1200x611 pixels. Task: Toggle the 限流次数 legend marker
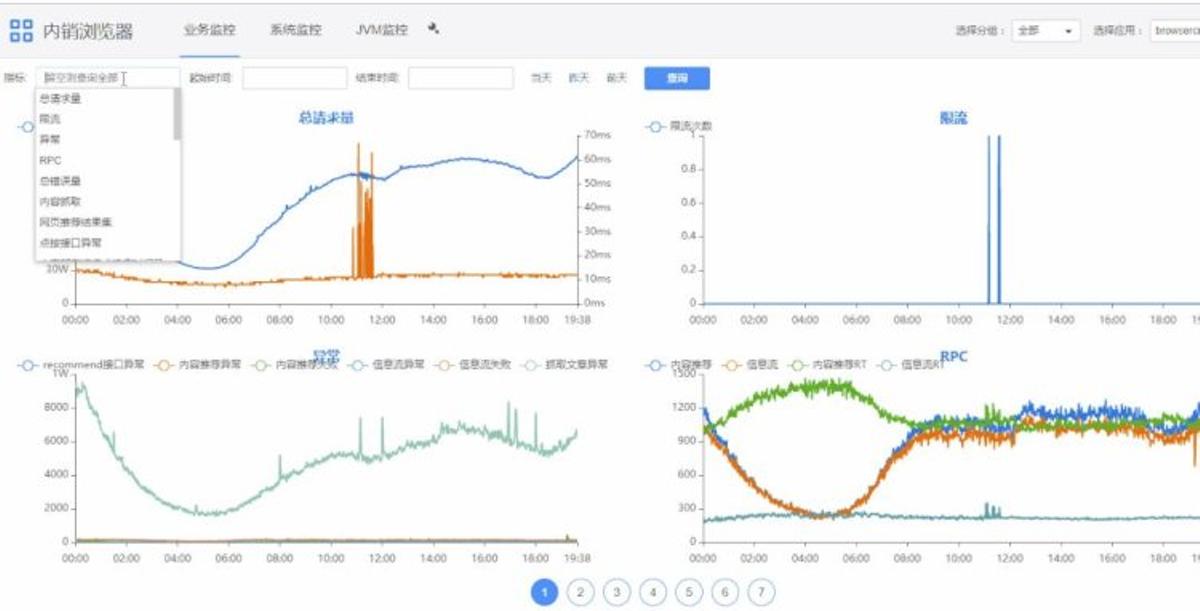[655, 127]
